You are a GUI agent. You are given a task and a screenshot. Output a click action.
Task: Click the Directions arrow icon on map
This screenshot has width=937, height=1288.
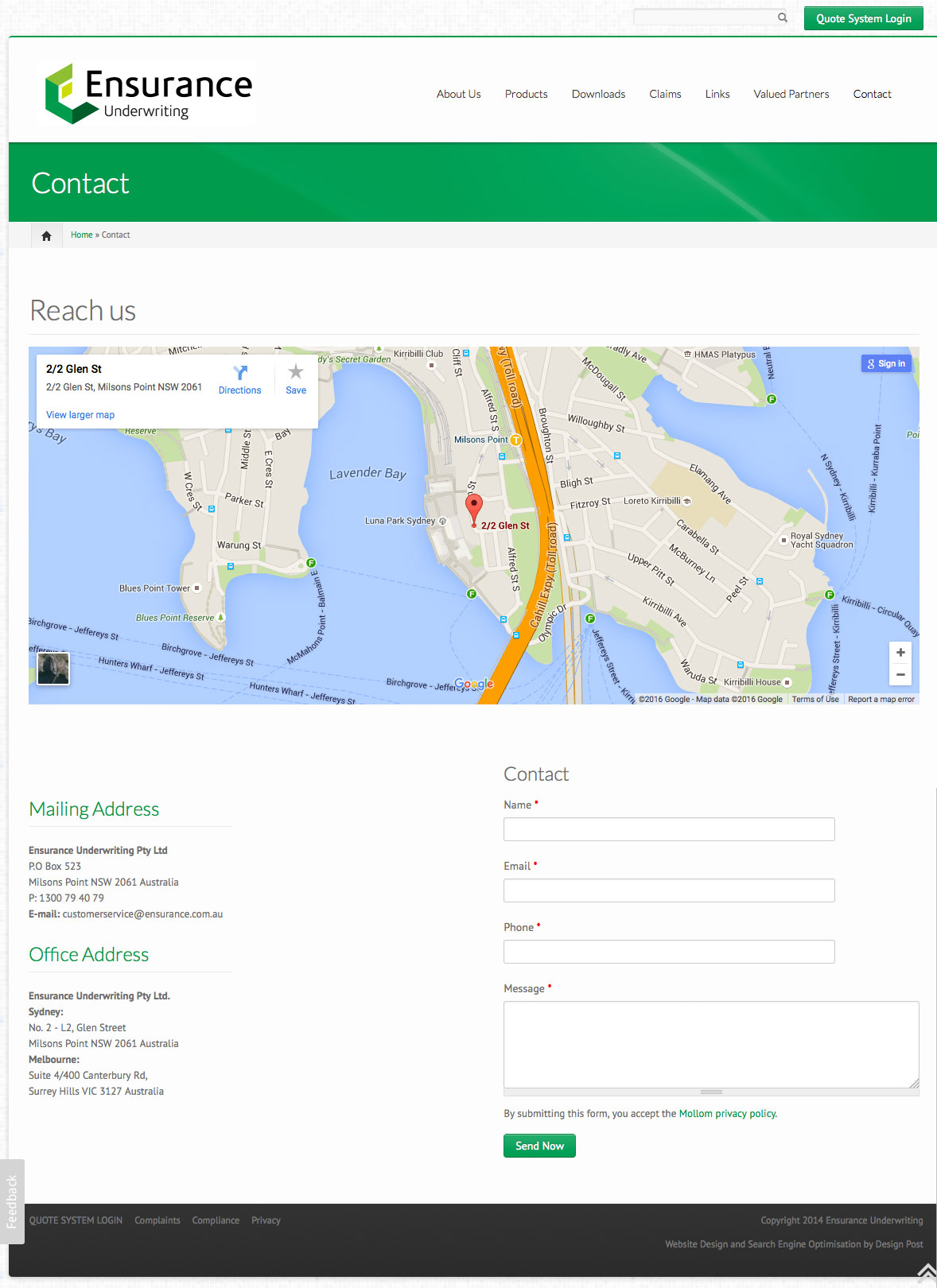pos(240,372)
